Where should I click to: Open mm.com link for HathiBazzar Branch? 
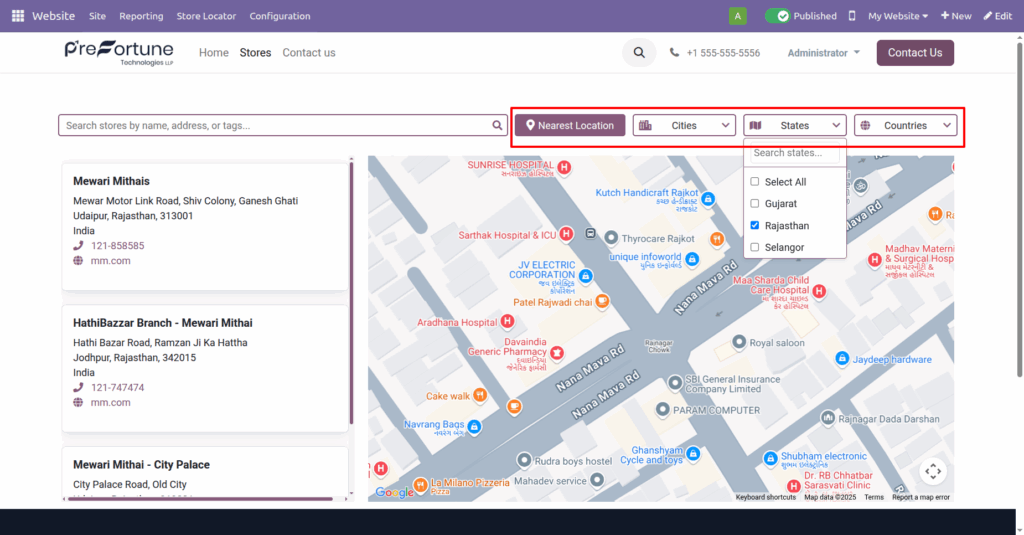point(110,402)
